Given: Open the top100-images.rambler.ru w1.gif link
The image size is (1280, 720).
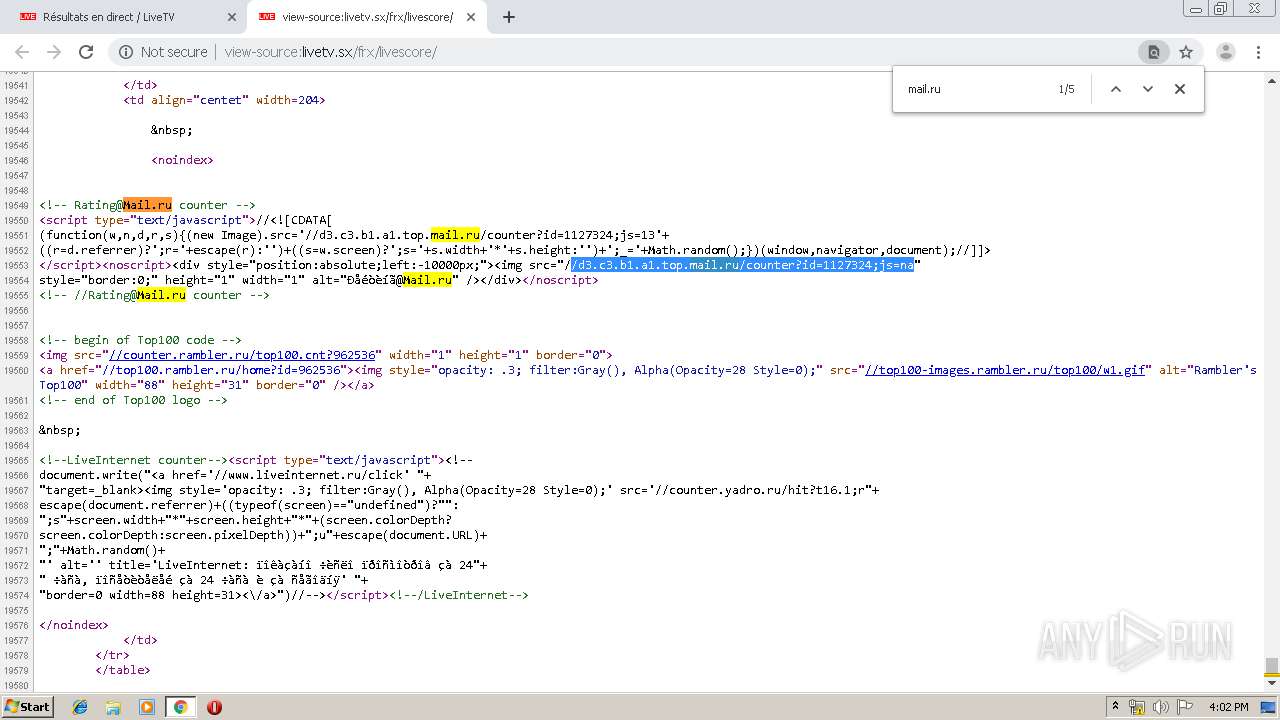Looking at the screenshot, I should (x=1005, y=370).
